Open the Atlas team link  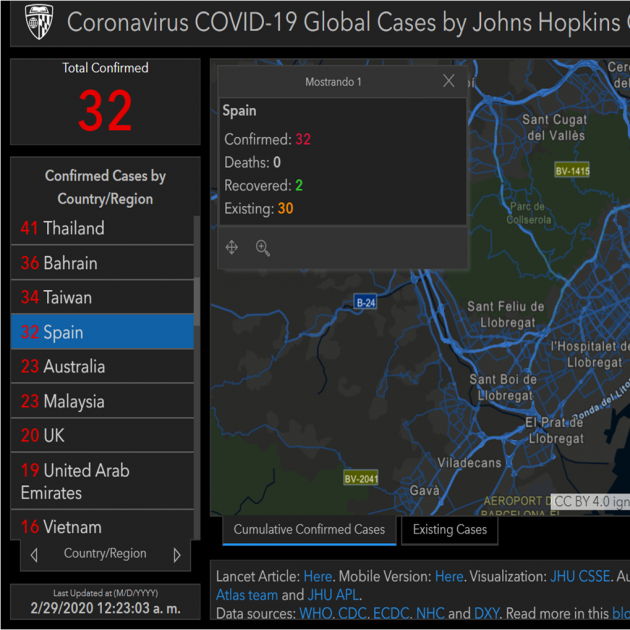point(247,595)
